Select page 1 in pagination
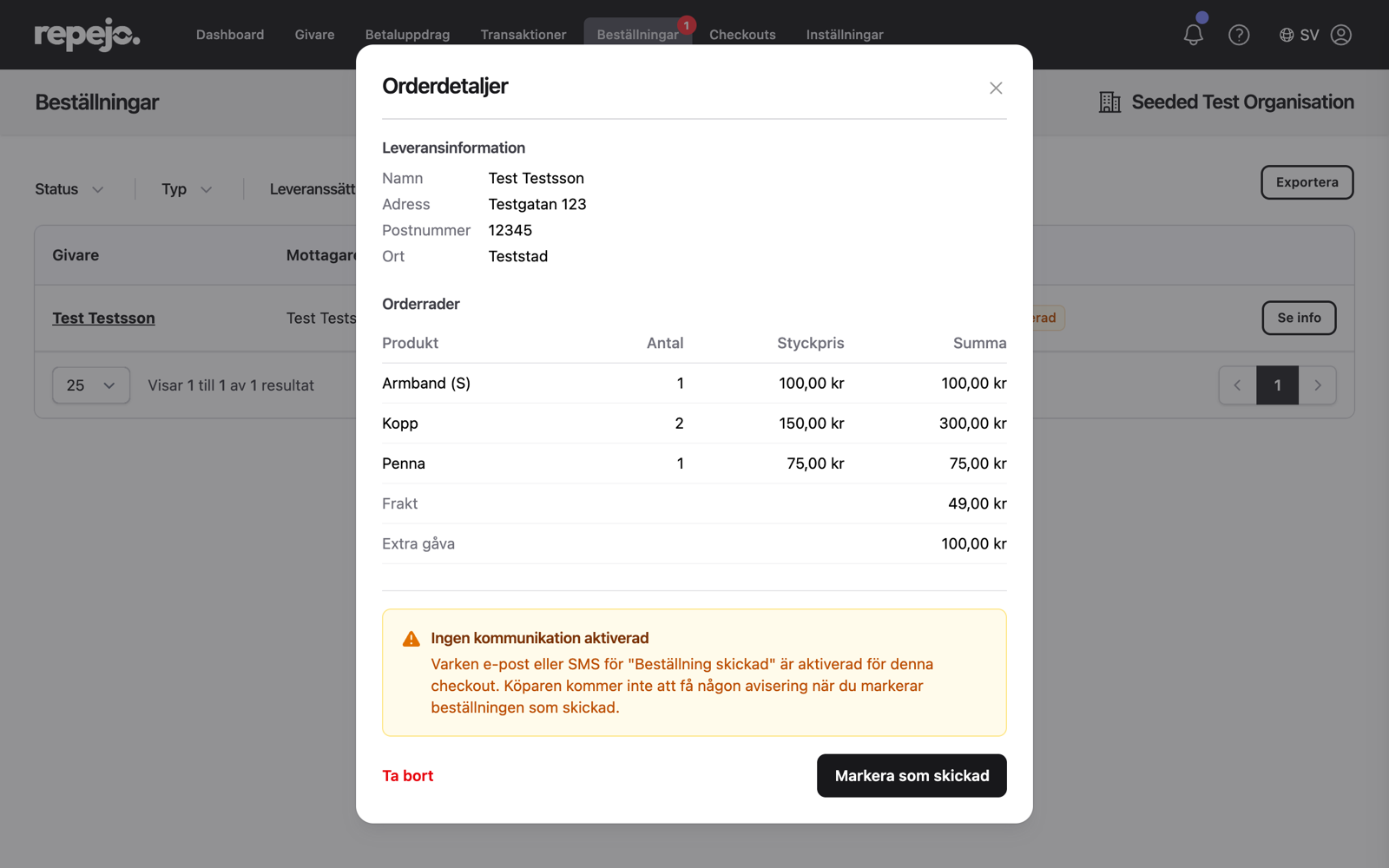This screenshot has height=868, width=1389. [x=1278, y=385]
